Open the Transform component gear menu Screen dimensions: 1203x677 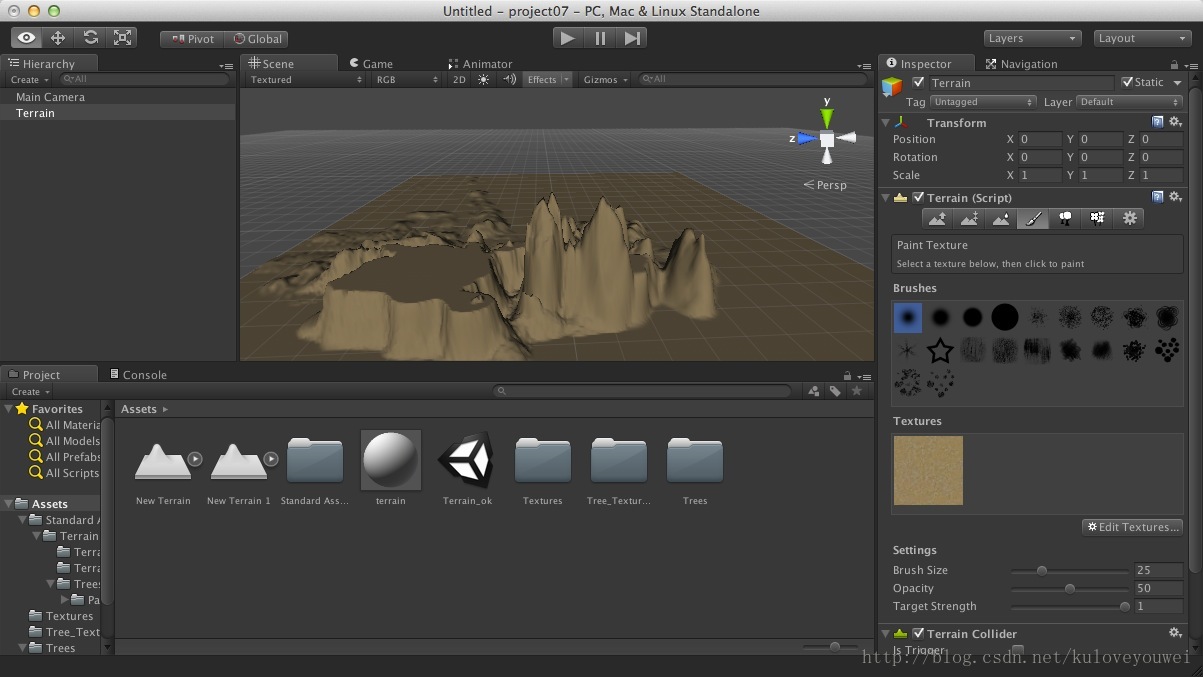(x=1175, y=122)
